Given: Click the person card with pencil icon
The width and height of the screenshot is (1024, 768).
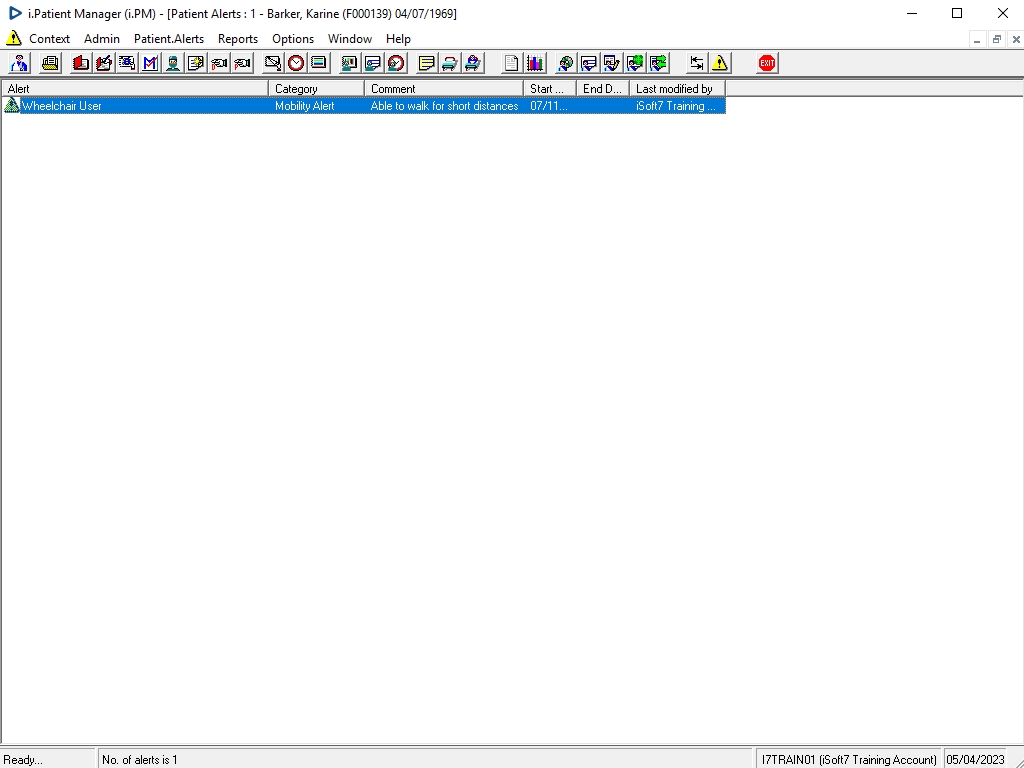Looking at the screenshot, I should coord(612,63).
